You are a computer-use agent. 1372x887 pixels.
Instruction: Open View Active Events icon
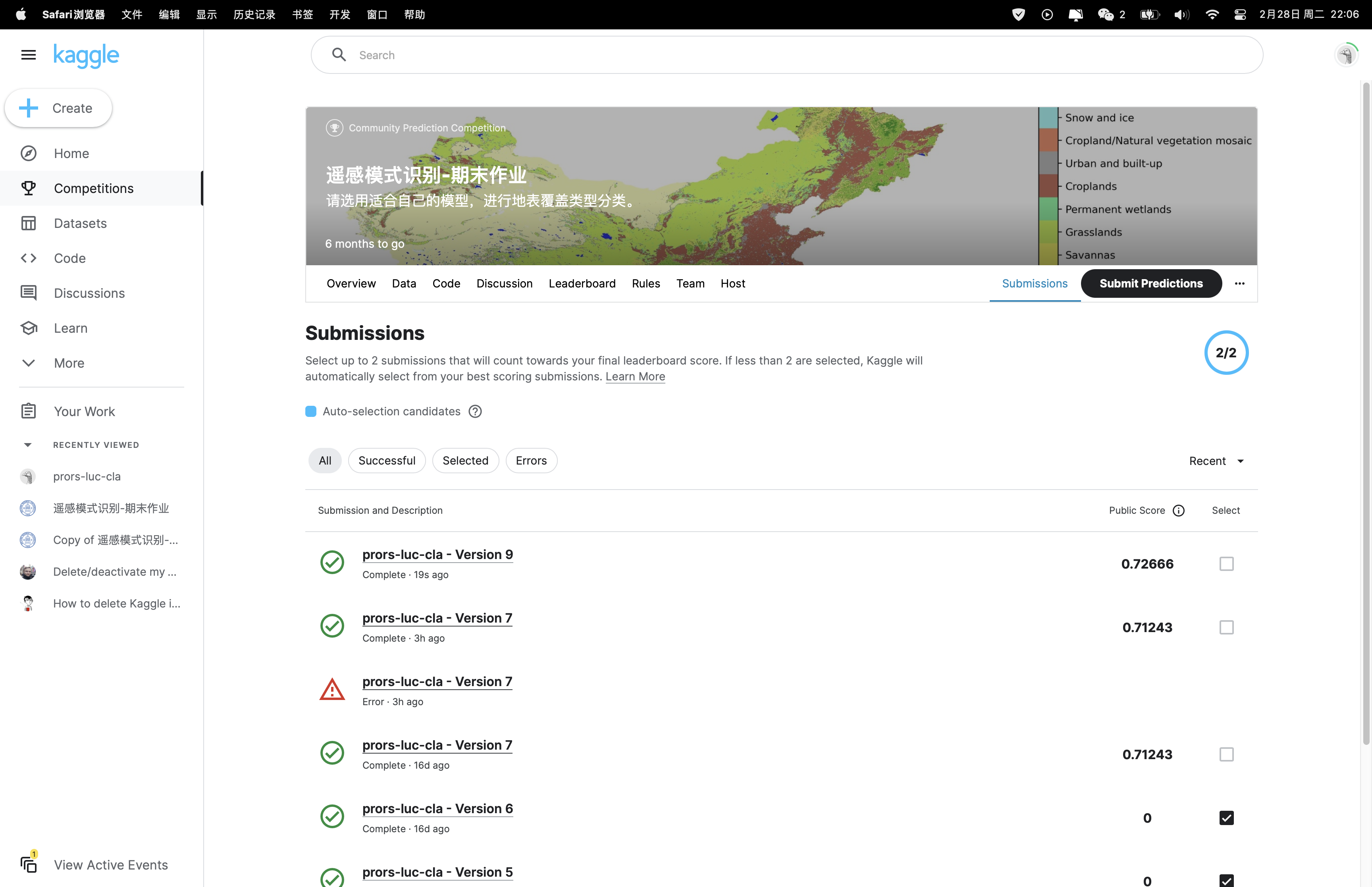[28, 864]
